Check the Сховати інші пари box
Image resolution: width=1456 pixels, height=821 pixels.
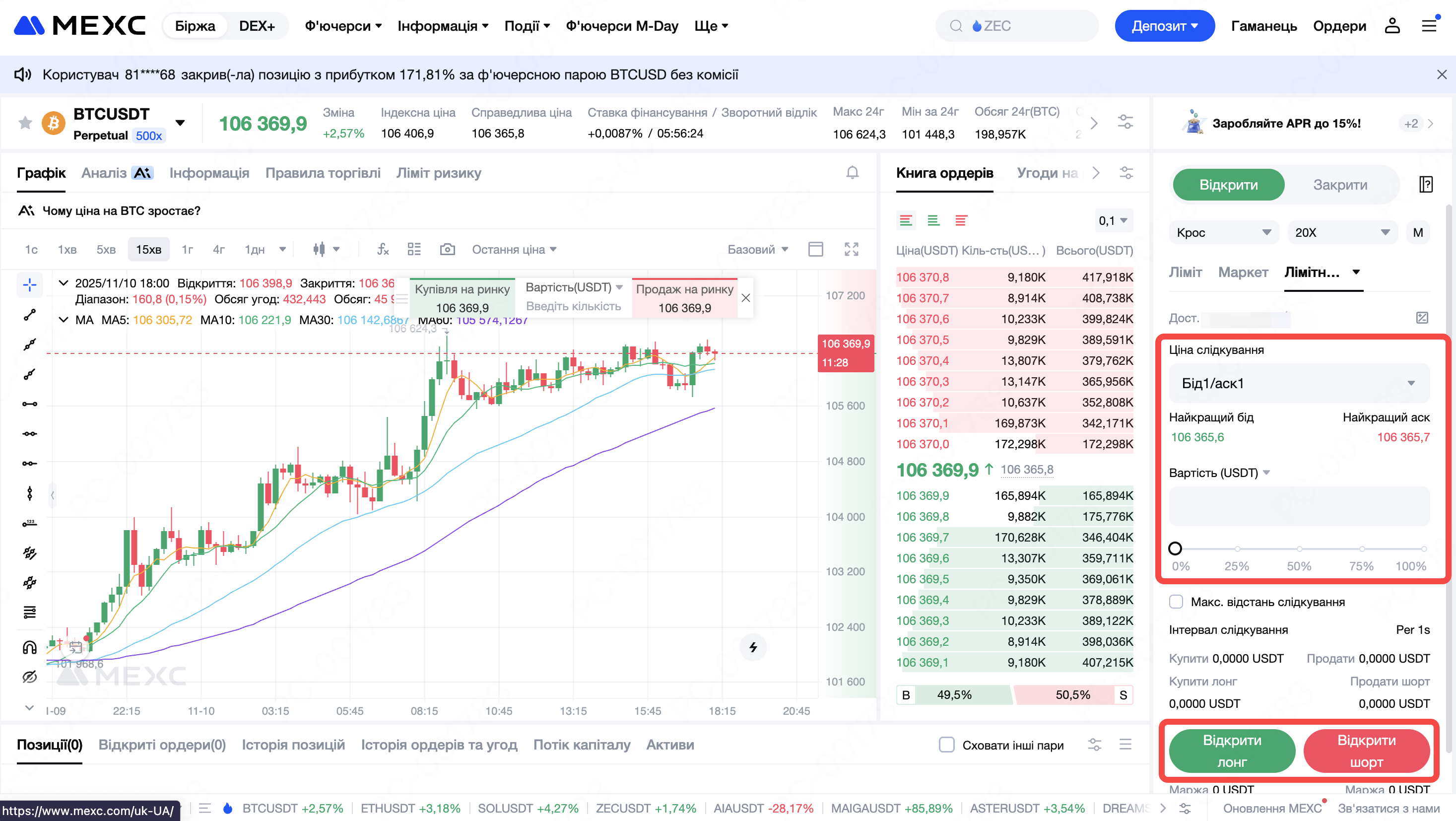tap(947, 745)
